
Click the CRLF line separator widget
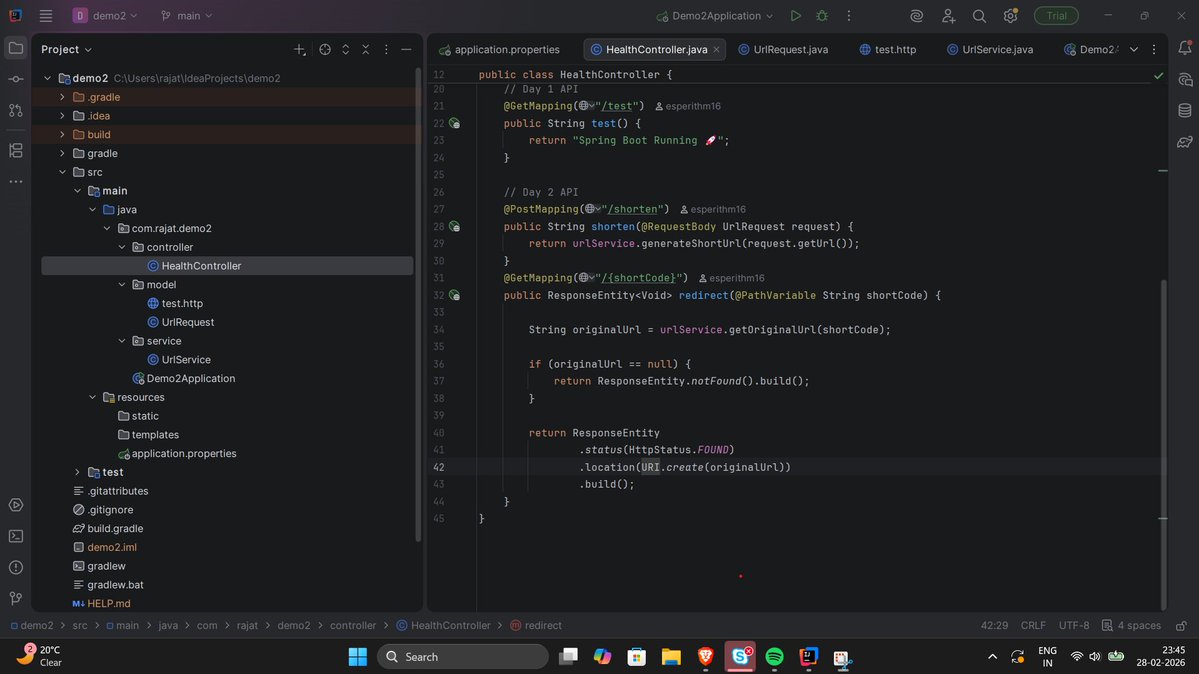[x=1033, y=626]
